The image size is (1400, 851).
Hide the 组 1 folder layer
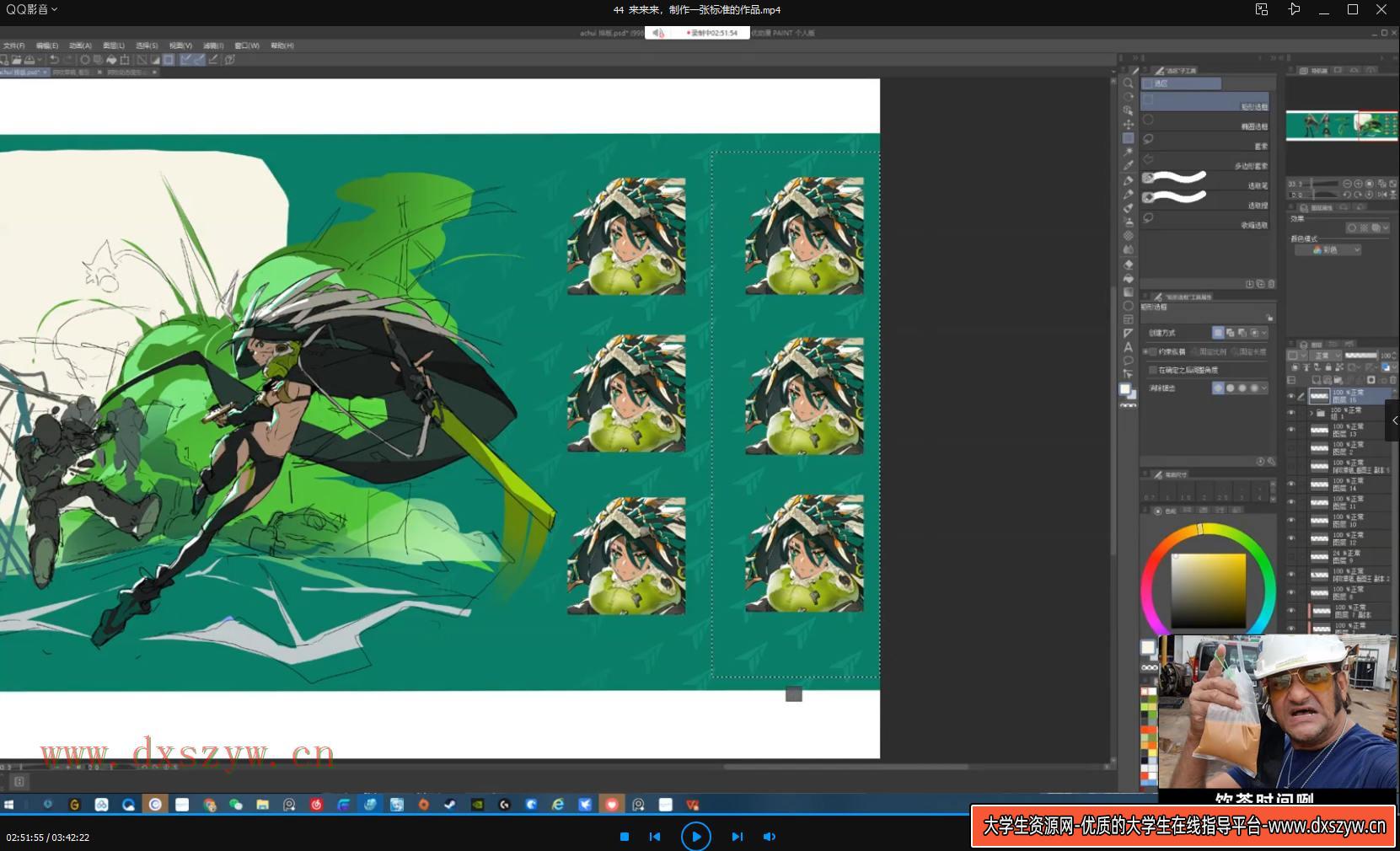point(1291,413)
